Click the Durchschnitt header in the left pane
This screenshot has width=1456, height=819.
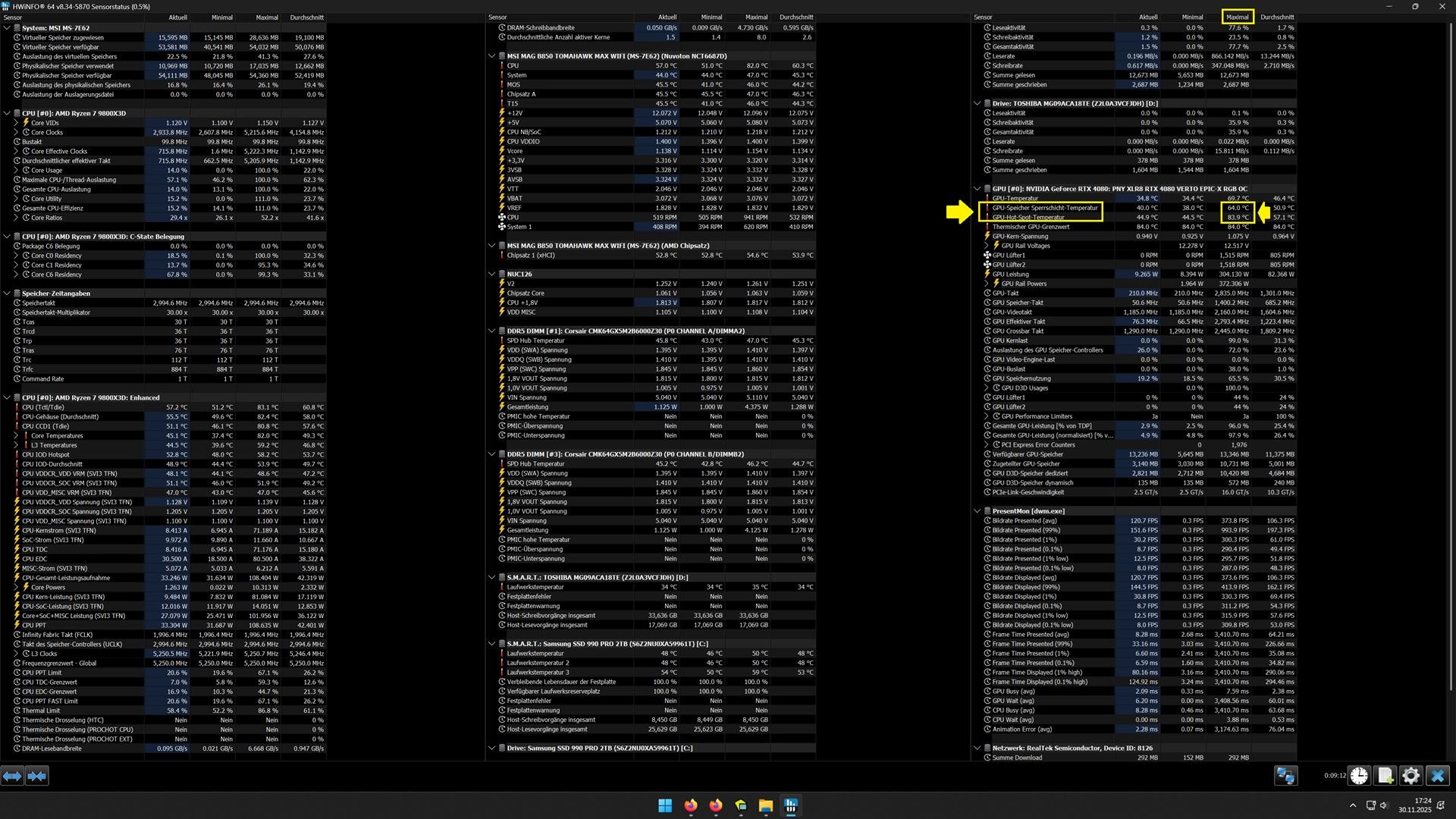click(306, 17)
